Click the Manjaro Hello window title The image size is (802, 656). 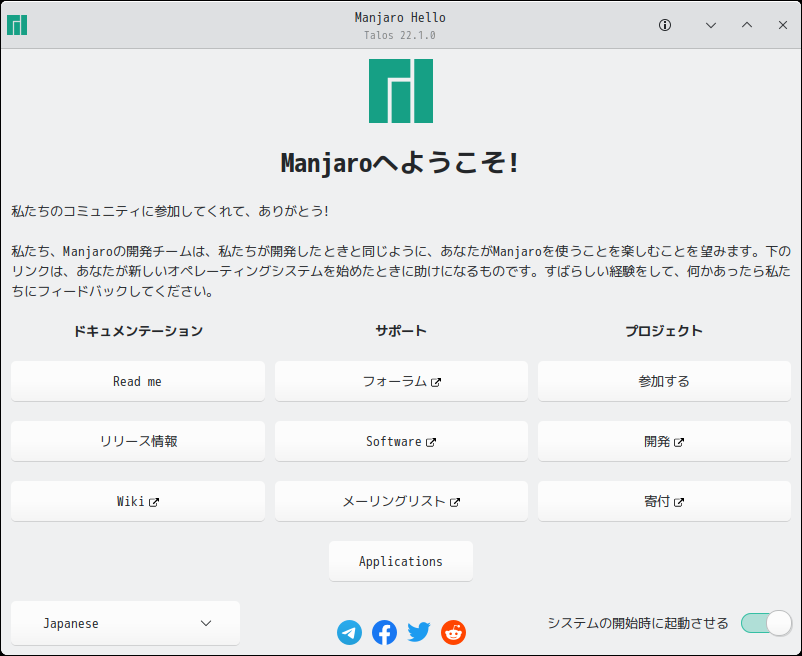tap(400, 18)
